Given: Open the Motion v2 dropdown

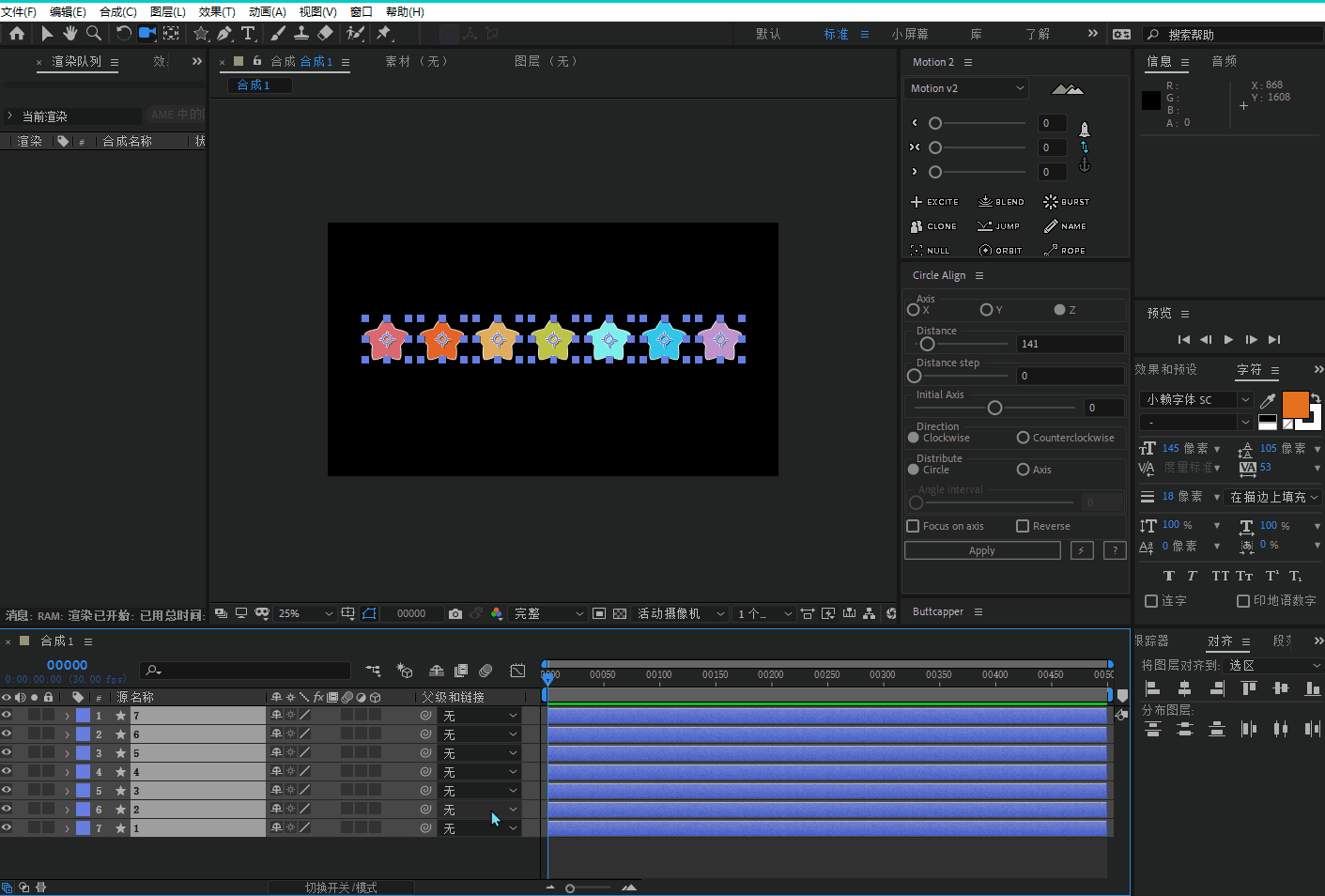Looking at the screenshot, I should pos(966,88).
